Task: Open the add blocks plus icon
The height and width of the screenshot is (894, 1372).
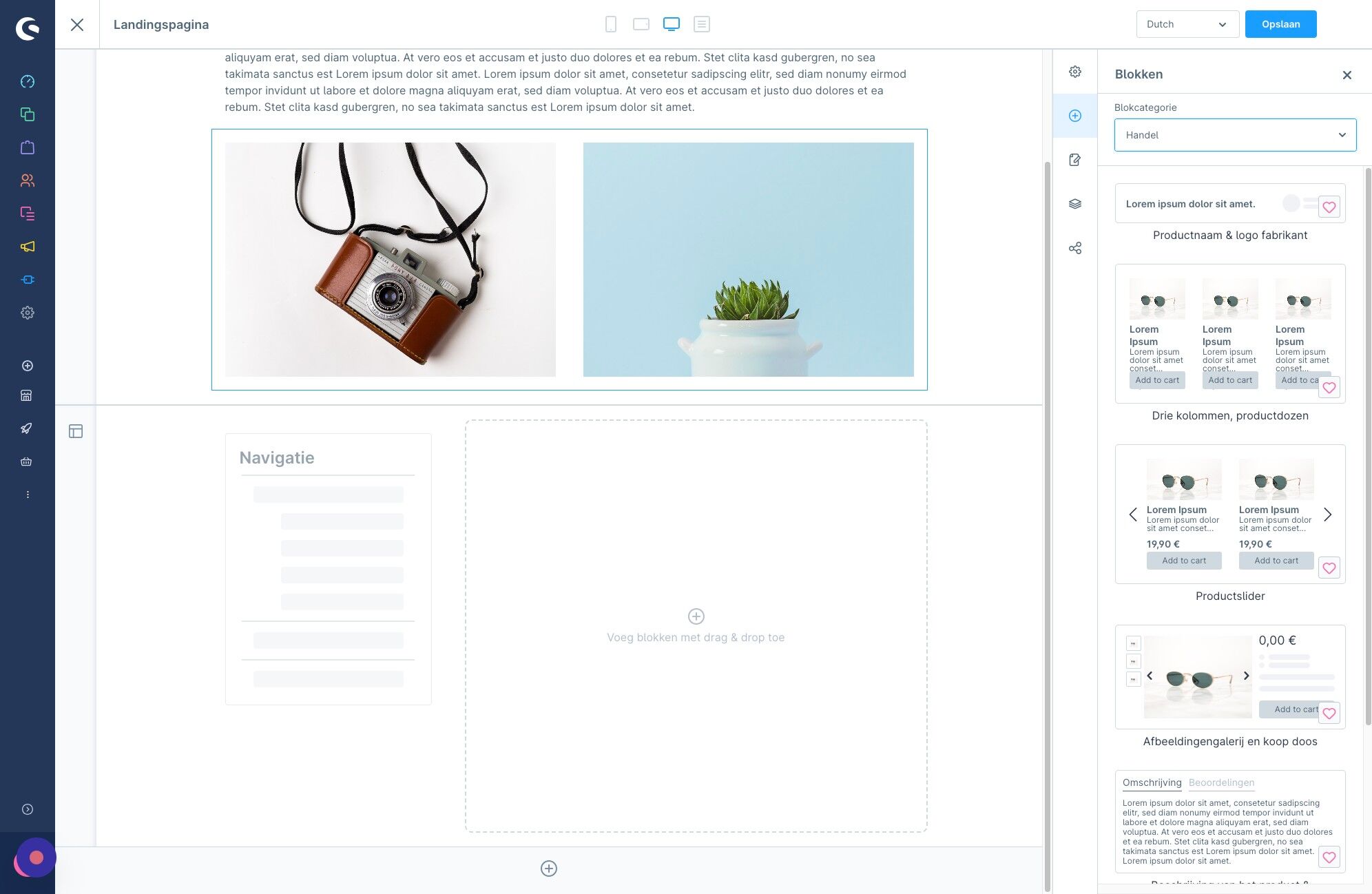Action: pos(1075,116)
